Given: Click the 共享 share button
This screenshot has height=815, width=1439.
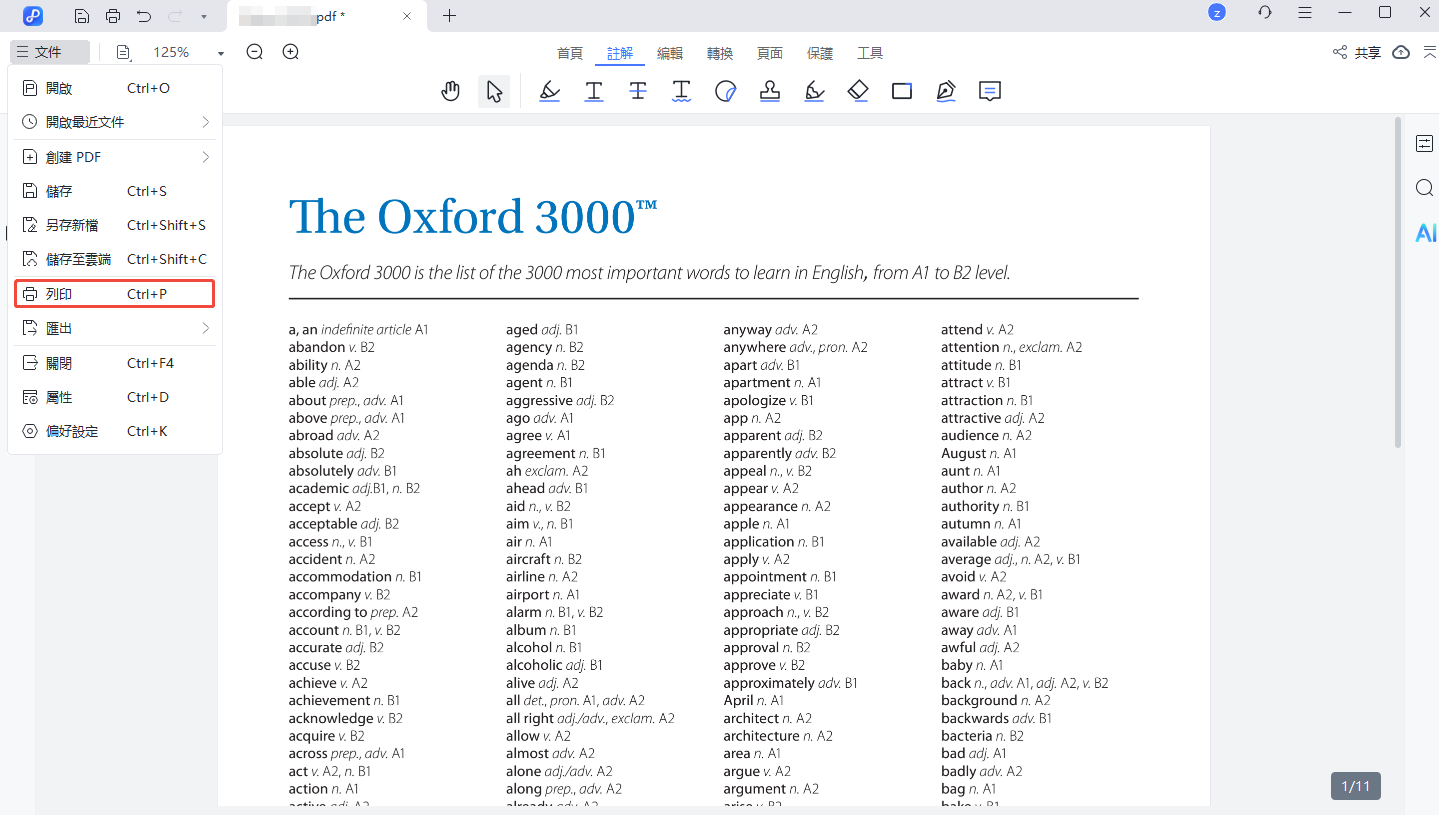Looking at the screenshot, I should pyautogui.click(x=1357, y=53).
